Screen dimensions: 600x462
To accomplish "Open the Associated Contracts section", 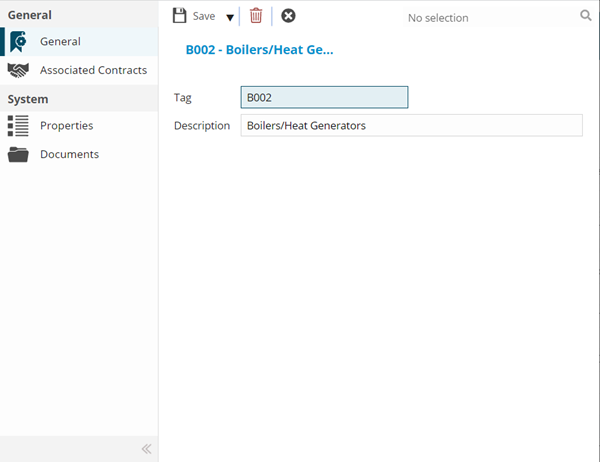I will 93,70.
